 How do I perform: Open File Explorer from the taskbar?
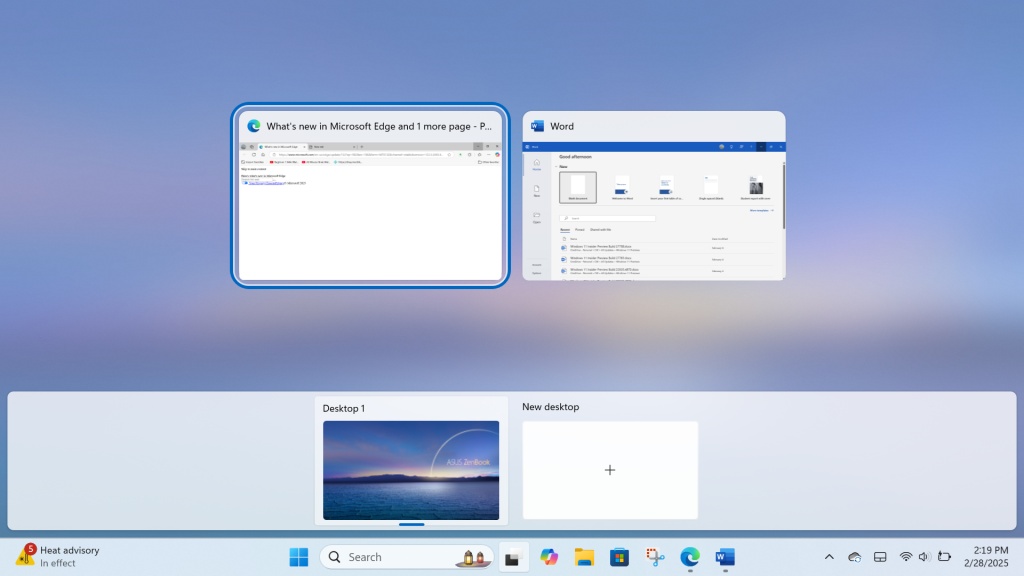click(x=585, y=557)
